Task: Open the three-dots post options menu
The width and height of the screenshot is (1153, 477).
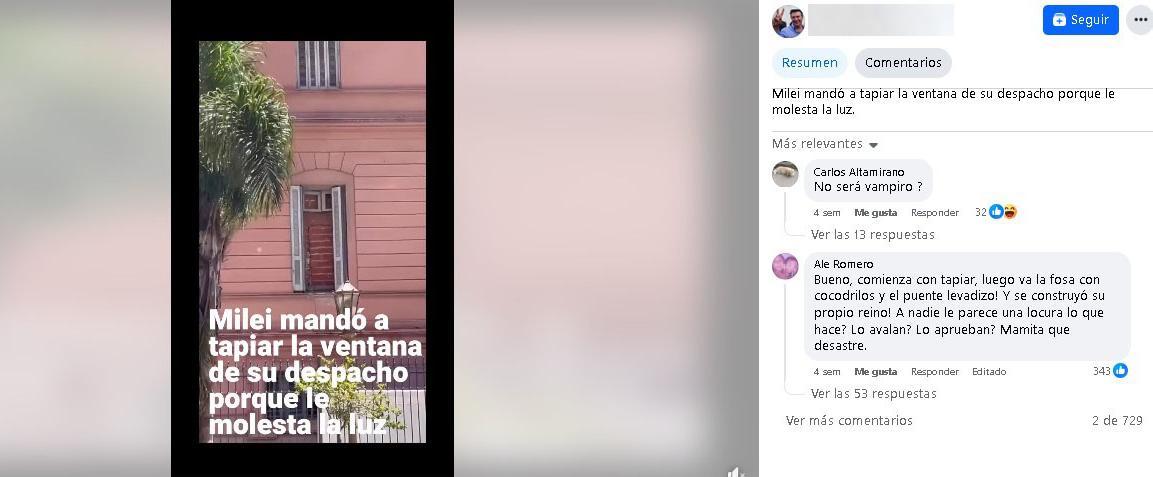Action: tap(1140, 20)
